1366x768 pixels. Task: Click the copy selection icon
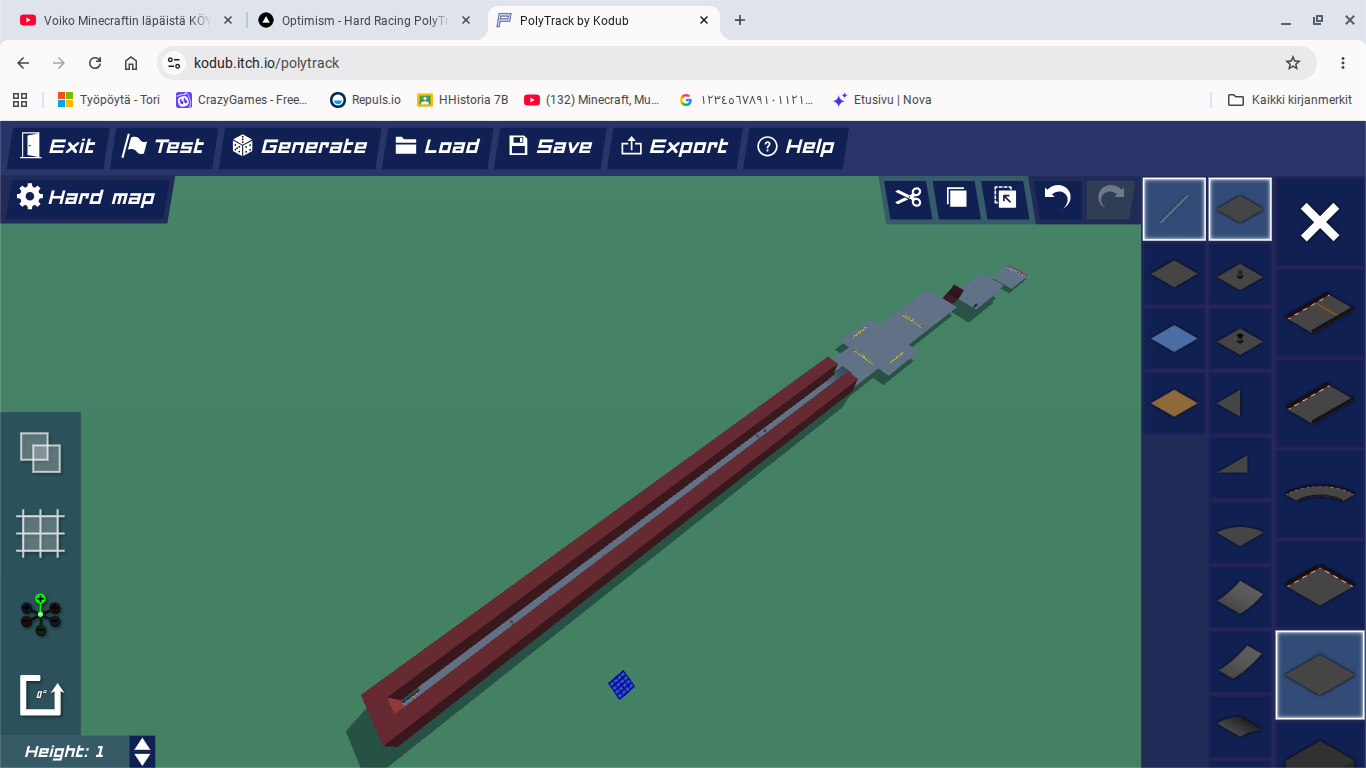pos(957,198)
